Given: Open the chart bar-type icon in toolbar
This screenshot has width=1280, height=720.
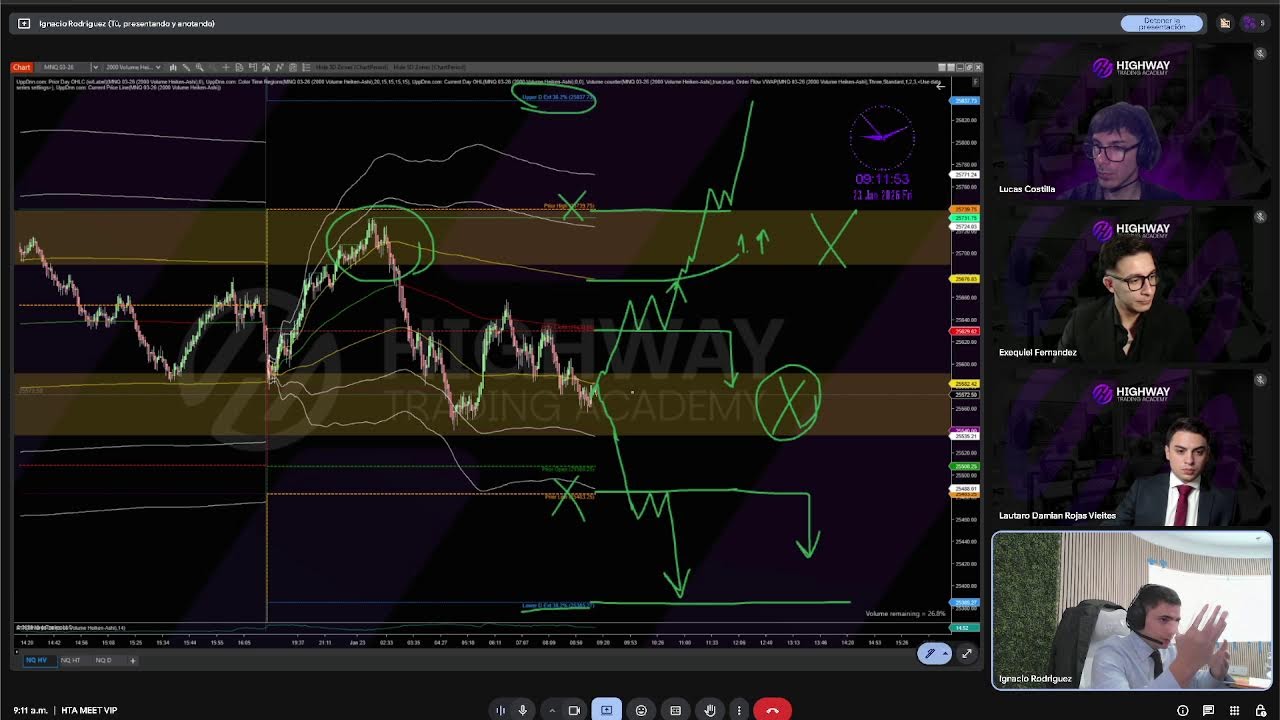Looking at the screenshot, I should 173,67.
